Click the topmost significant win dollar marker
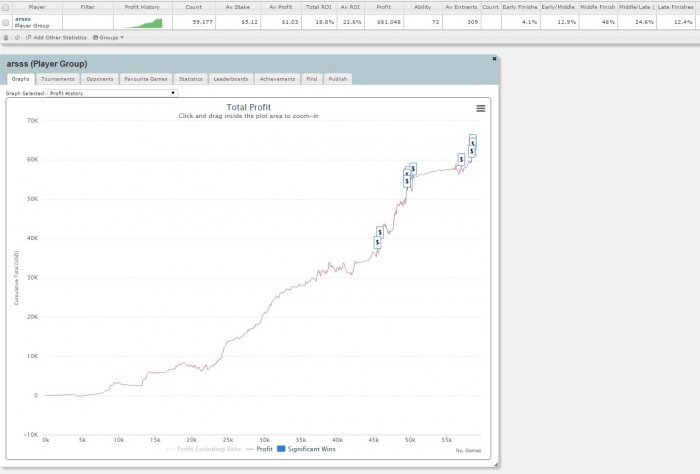This screenshot has height=474, width=700. 472,140
